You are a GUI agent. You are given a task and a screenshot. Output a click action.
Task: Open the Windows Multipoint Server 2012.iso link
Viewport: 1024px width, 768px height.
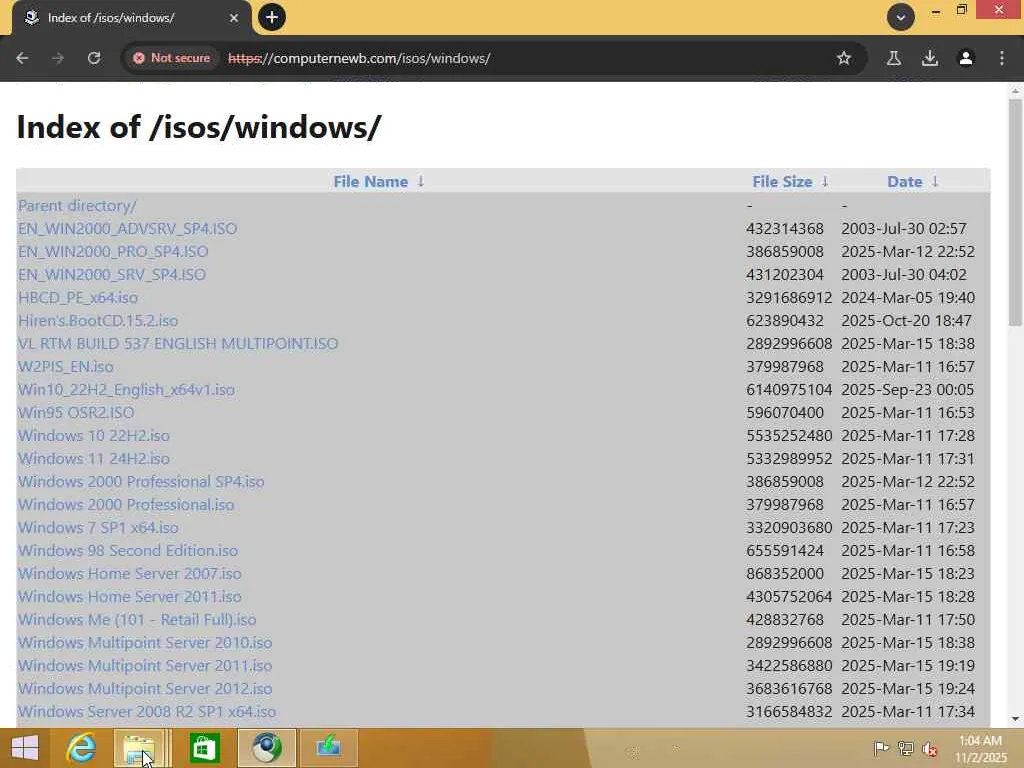tap(145, 688)
